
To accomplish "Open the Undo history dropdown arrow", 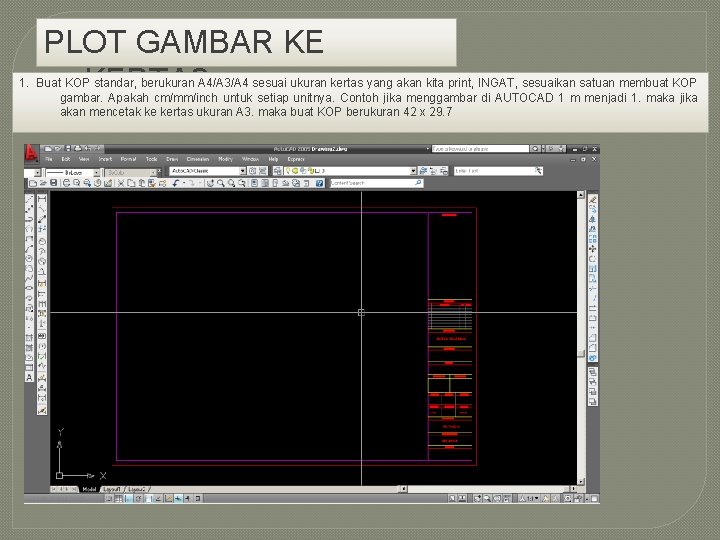I will tap(184, 183).
